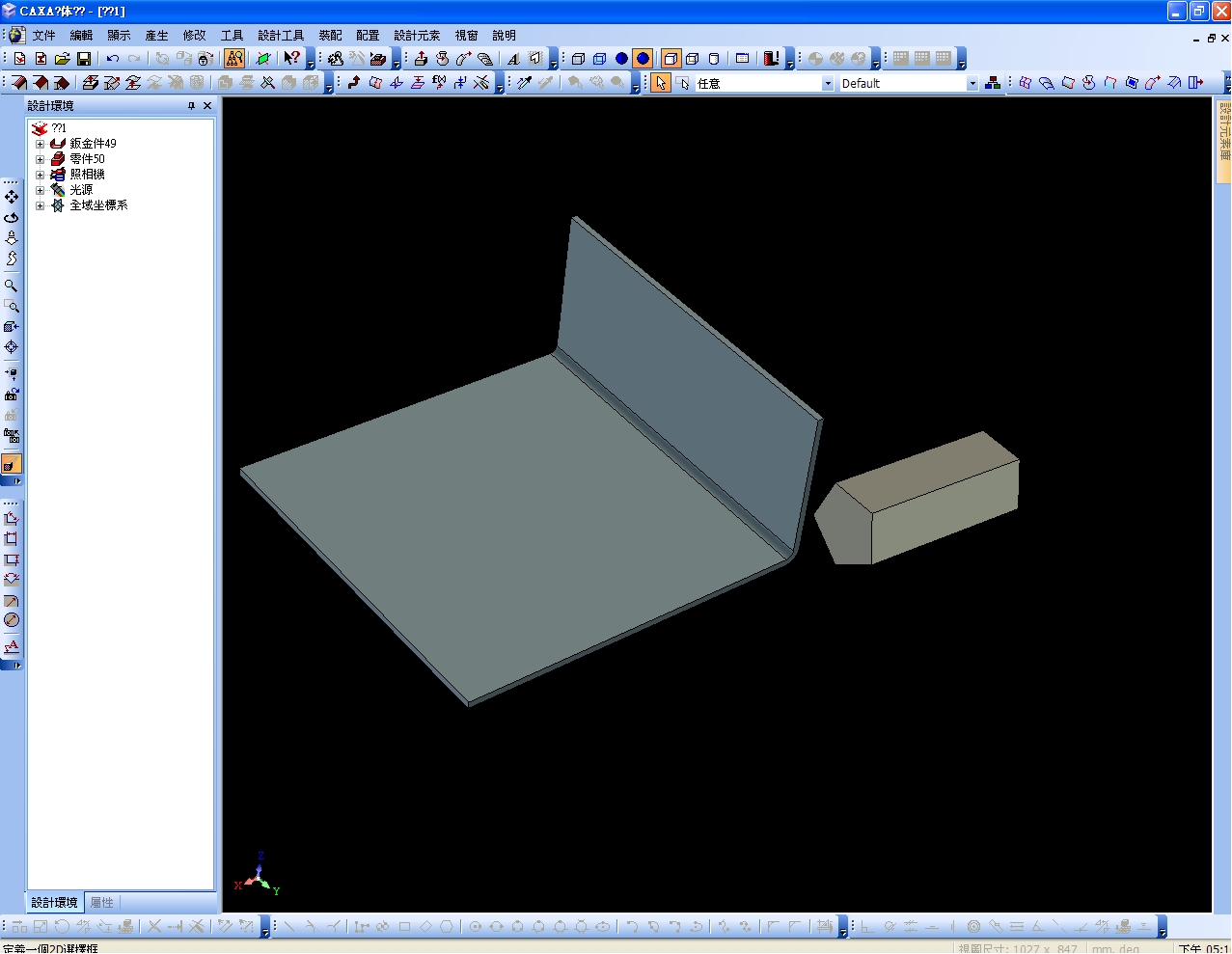Toggle the highlighted sphere shading mode button
The width and height of the screenshot is (1232, 954).
tap(643, 59)
